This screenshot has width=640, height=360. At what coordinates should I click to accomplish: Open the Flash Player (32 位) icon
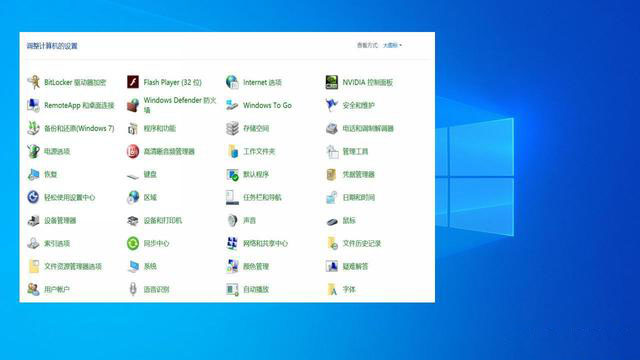click(x=133, y=82)
